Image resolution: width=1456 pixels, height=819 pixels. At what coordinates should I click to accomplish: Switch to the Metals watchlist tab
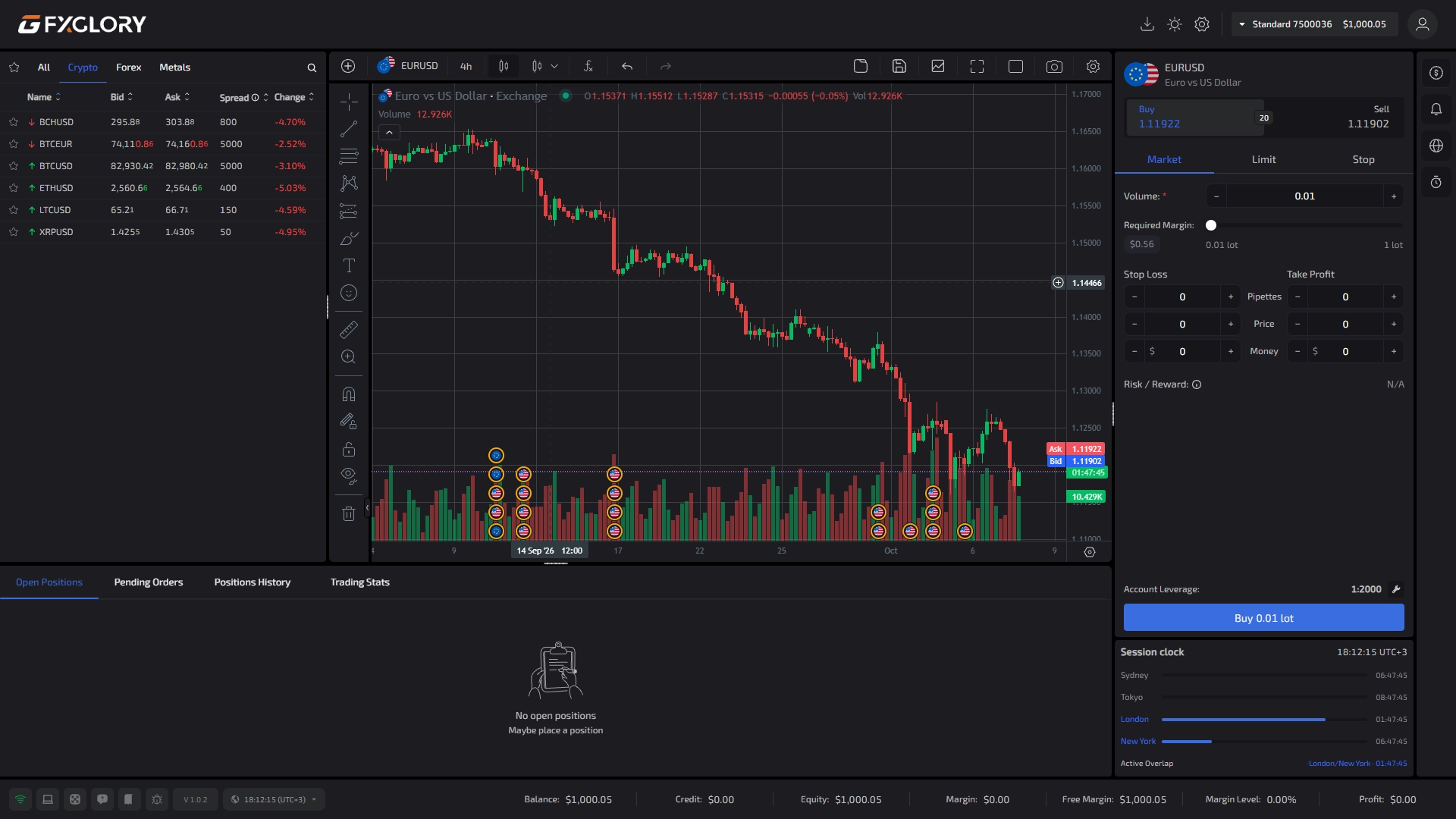coord(174,67)
